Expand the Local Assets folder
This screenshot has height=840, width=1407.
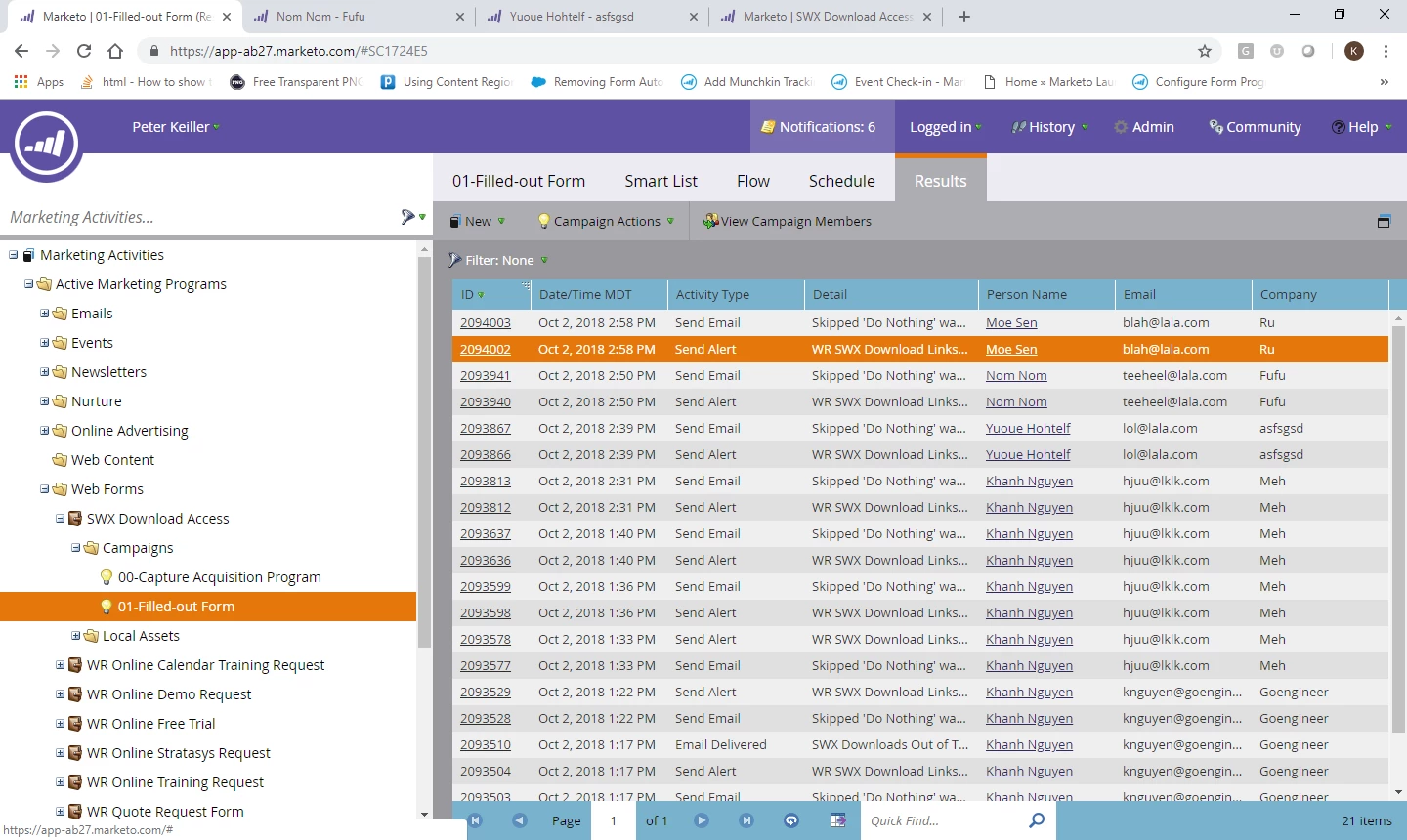coord(76,636)
